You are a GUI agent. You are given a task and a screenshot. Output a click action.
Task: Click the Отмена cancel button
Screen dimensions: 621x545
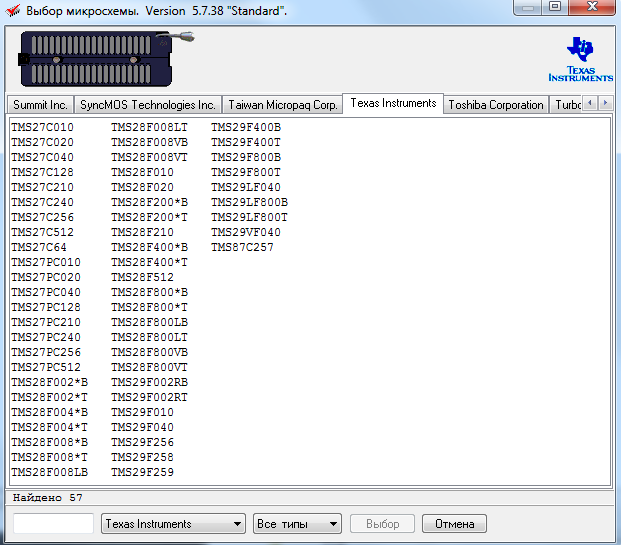click(x=454, y=524)
